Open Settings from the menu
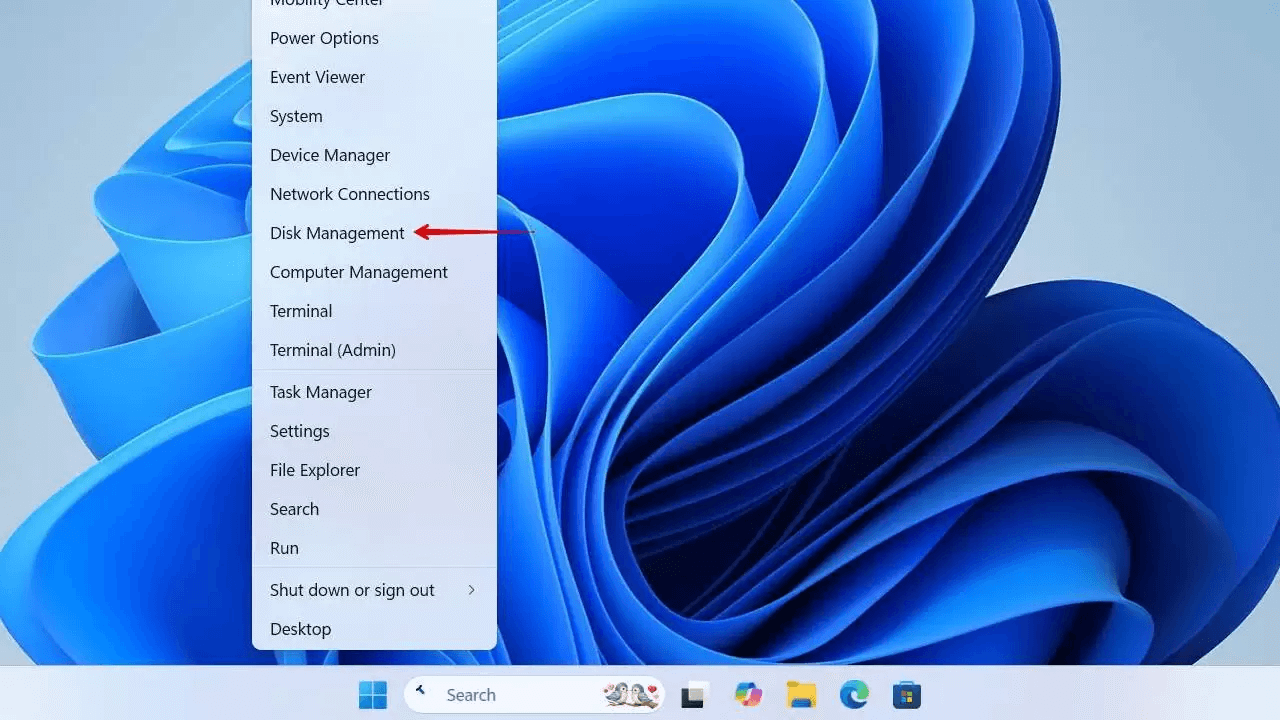The width and height of the screenshot is (1280, 720). click(x=299, y=431)
